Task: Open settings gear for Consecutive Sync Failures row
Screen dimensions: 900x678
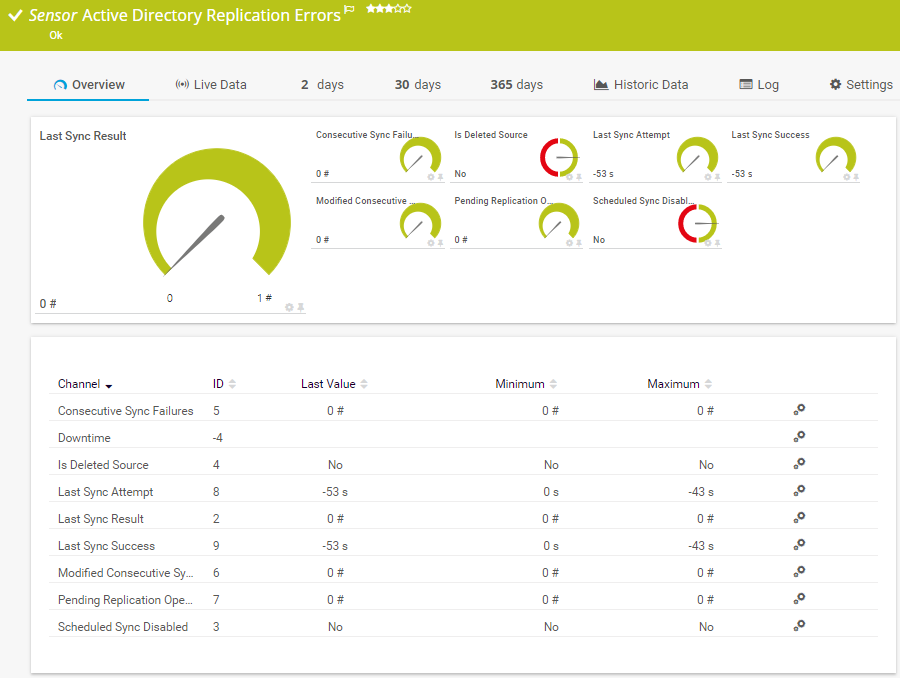Action: (x=799, y=410)
